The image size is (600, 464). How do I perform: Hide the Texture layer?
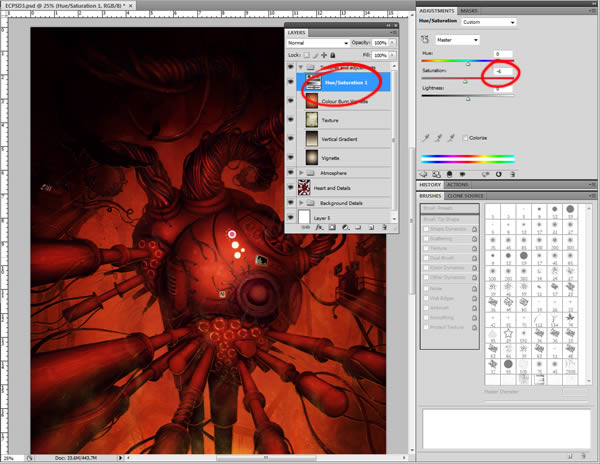click(x=291, y=119)
